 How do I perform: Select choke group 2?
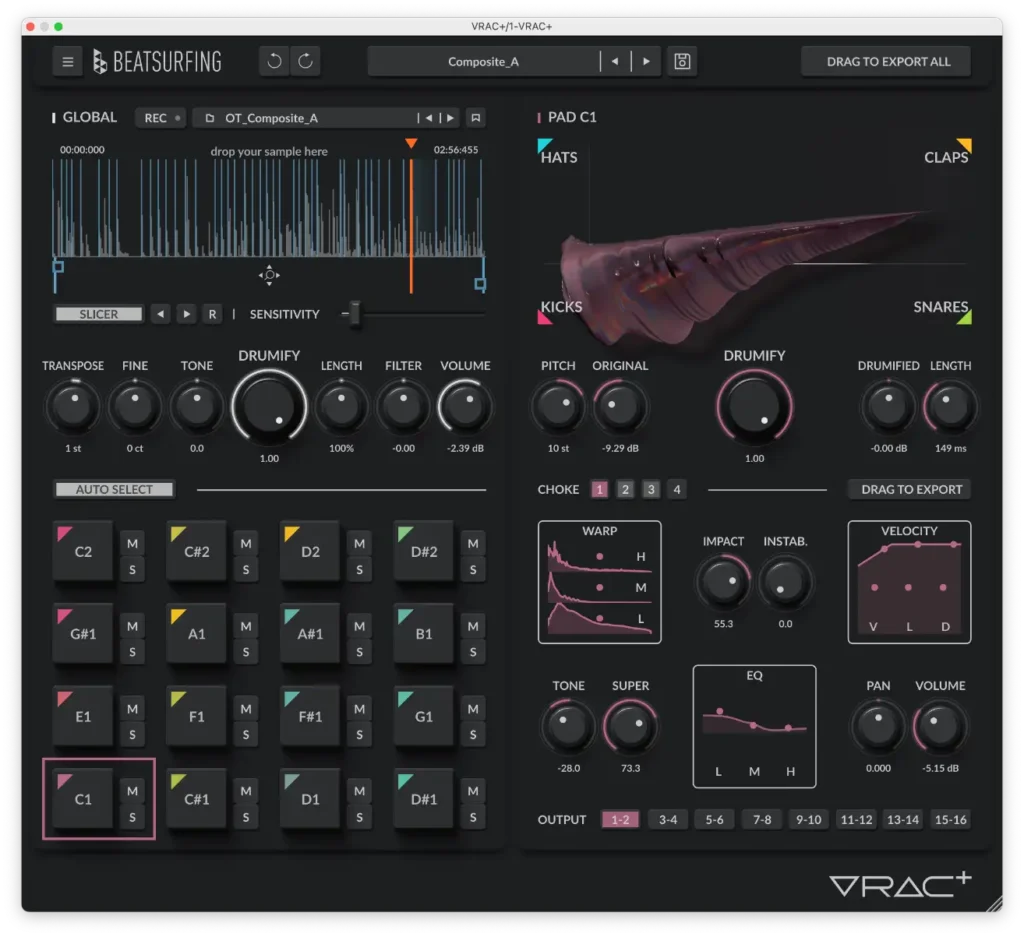(x=625, y=489)
